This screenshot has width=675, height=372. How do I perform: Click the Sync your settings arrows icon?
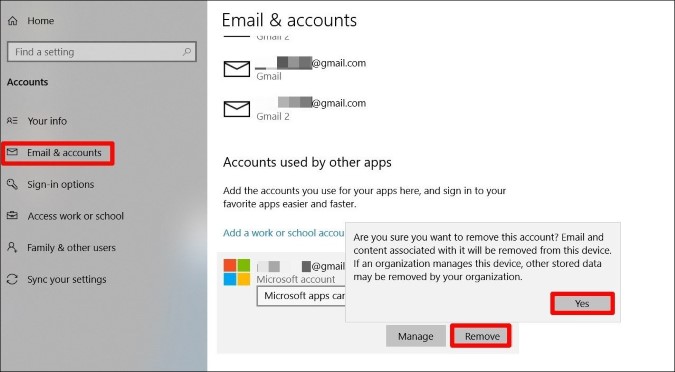[12, 279]
